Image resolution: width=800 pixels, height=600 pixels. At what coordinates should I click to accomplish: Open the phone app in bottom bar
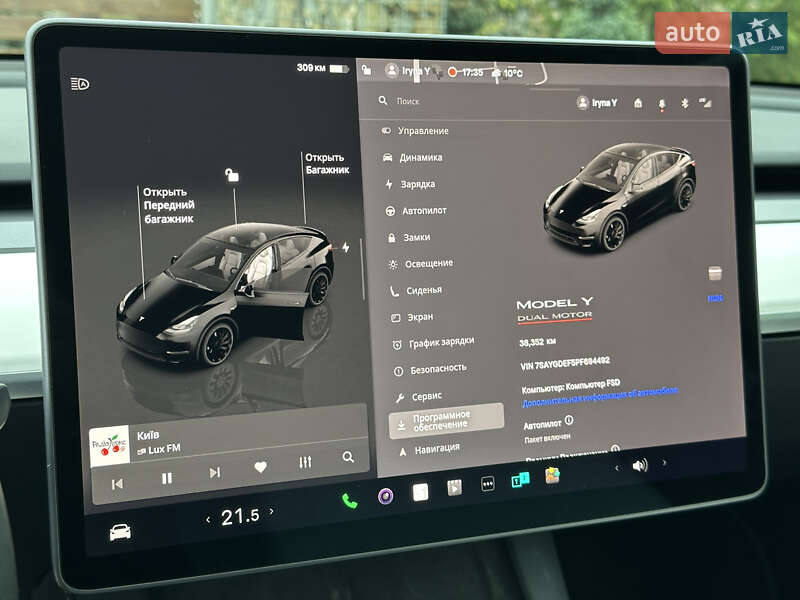pyautogui.click(x=349, y=501)
